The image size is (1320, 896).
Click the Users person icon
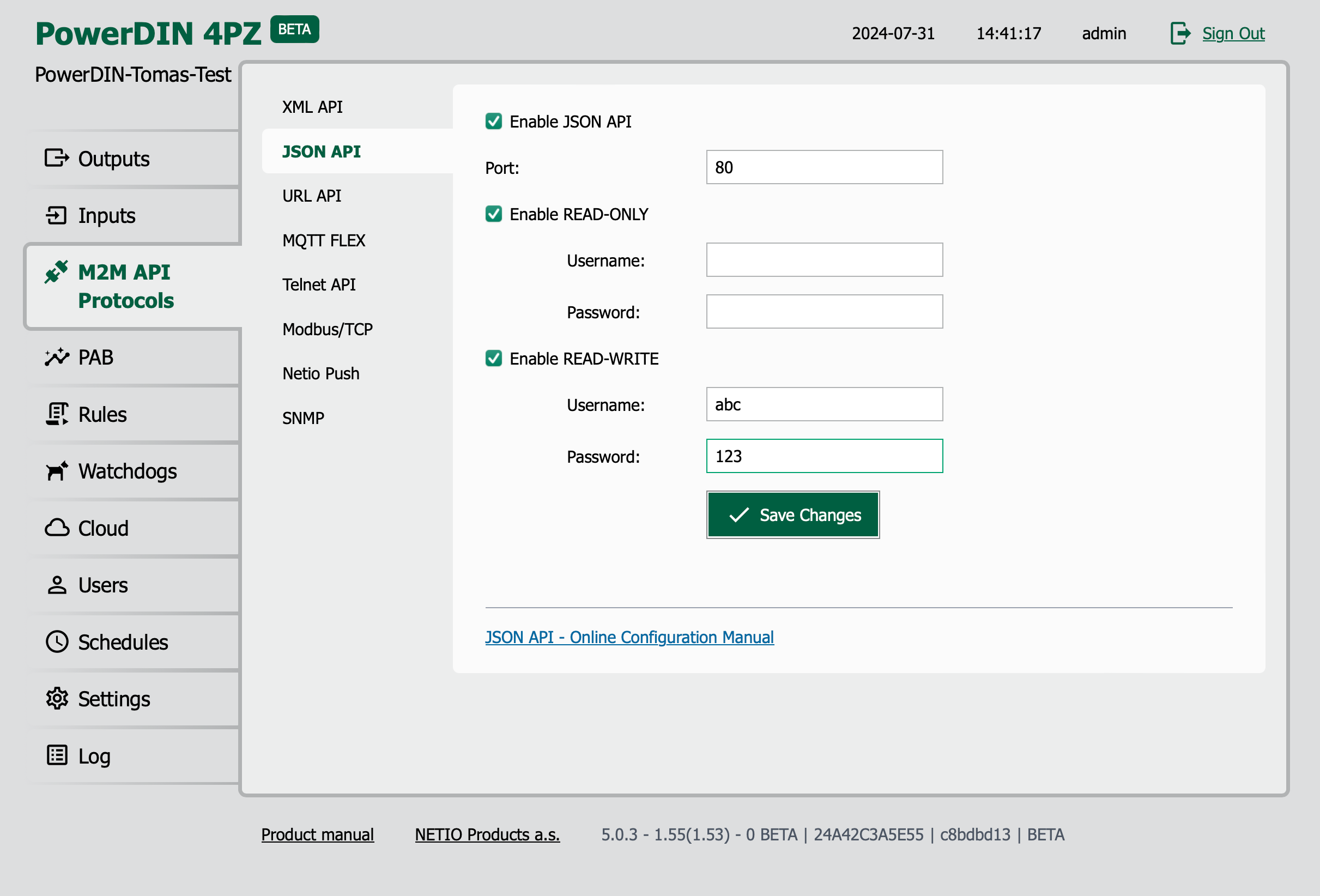point(57,585)
